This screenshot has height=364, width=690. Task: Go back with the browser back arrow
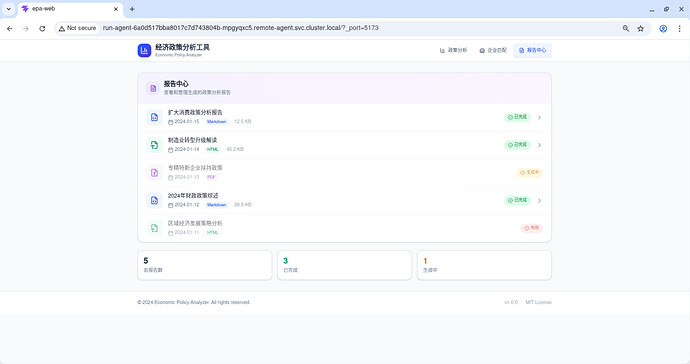10,29
